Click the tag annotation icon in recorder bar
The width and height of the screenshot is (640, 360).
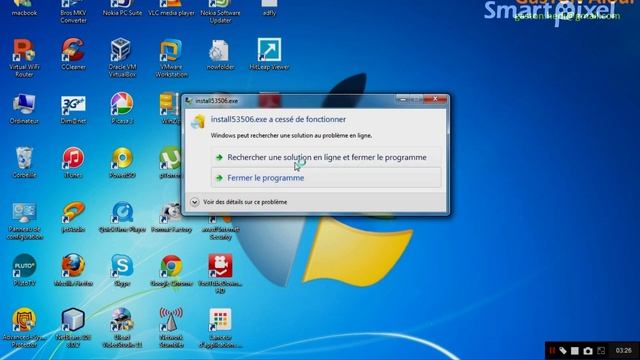[563, 351]
